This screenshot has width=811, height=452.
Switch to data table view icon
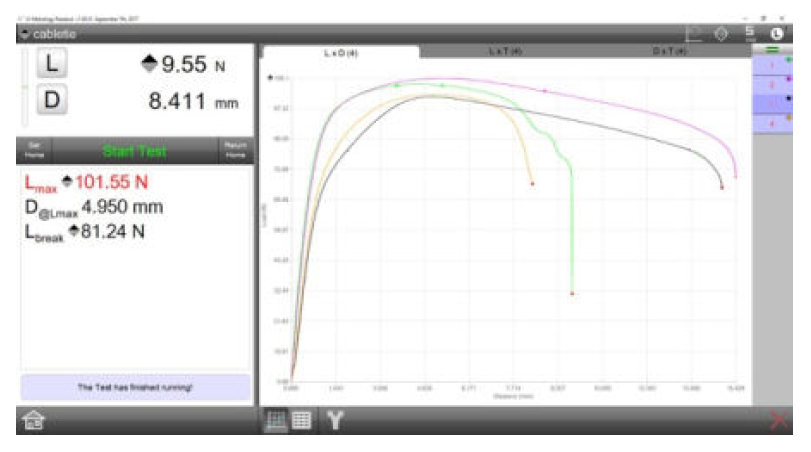click(301, 421)
